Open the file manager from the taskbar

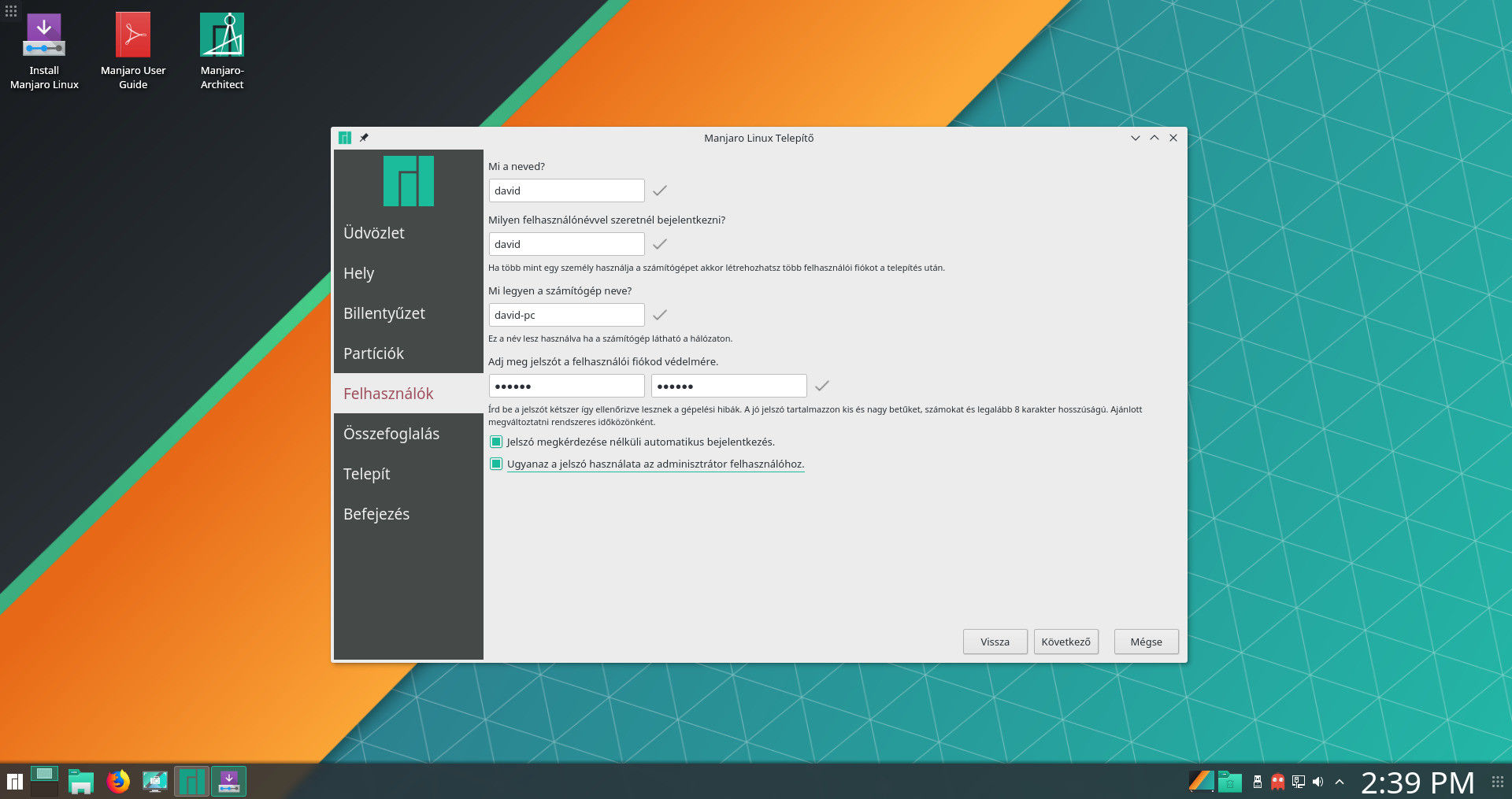81,782
